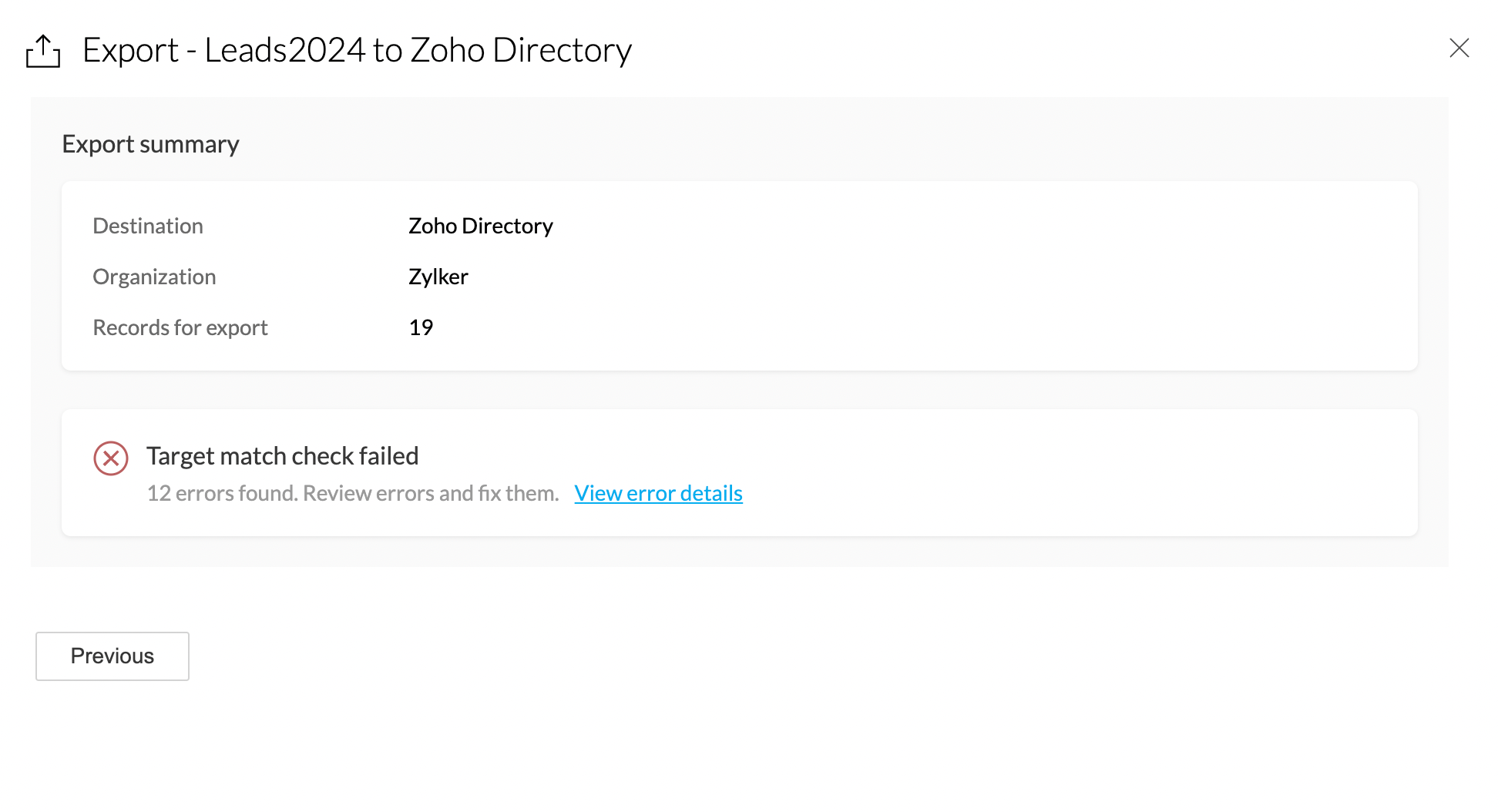This screenshot has height=812, width=1498.
Task: Close the export dialog with X
Action: (x=1459, y=48)
